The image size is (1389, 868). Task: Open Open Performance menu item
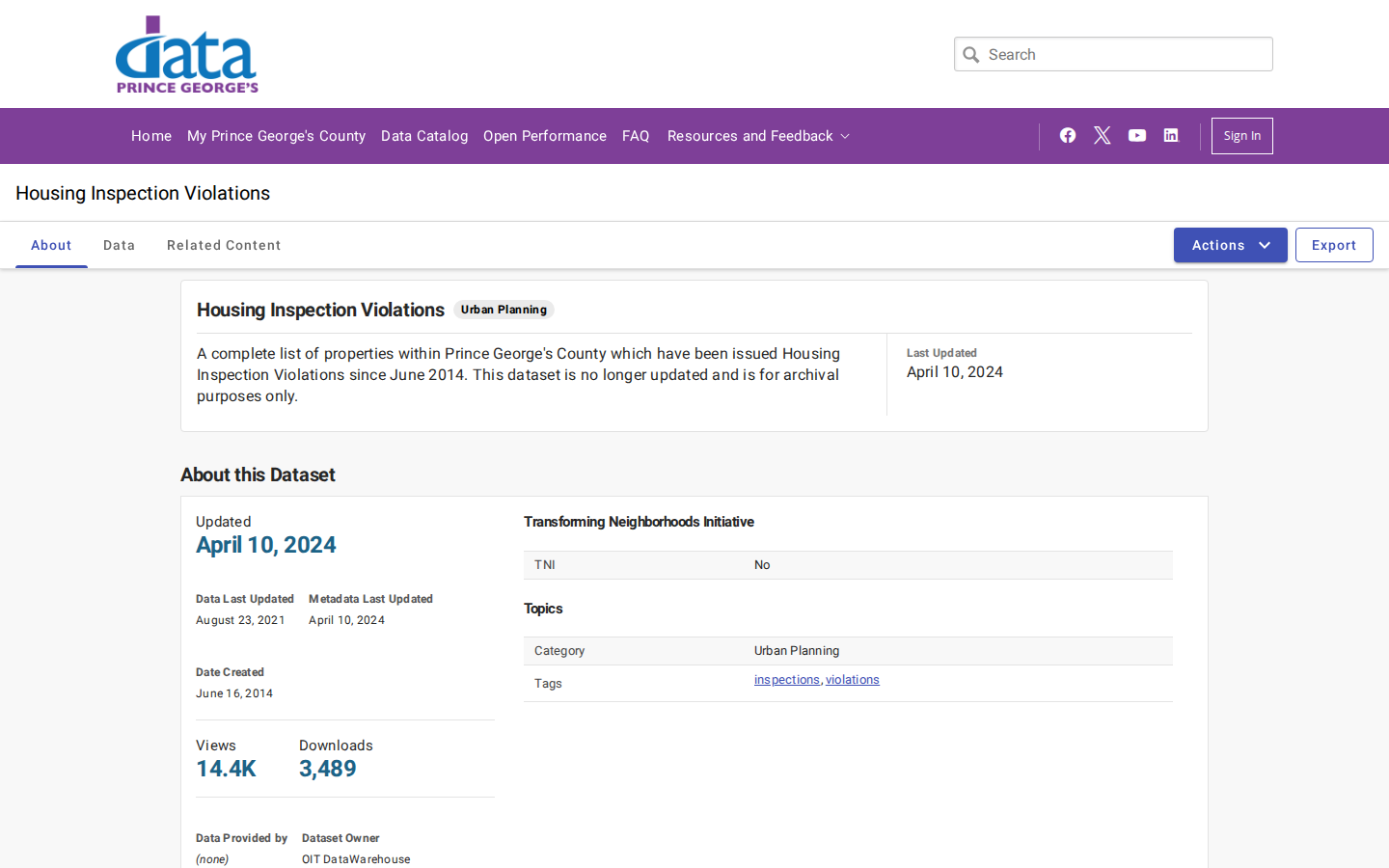[545, 136]
